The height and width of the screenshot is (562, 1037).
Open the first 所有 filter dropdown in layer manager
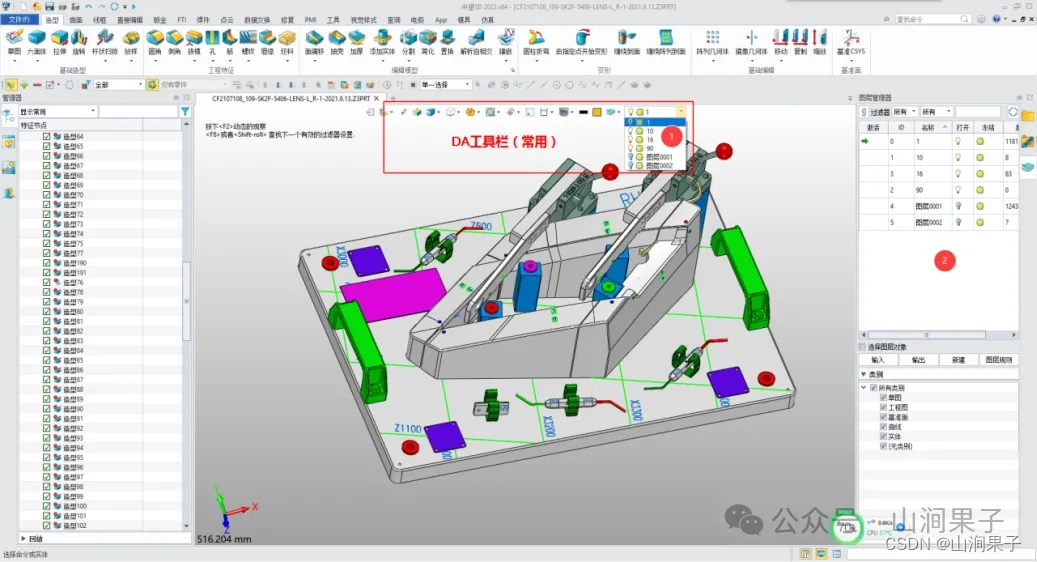(905, 112)
